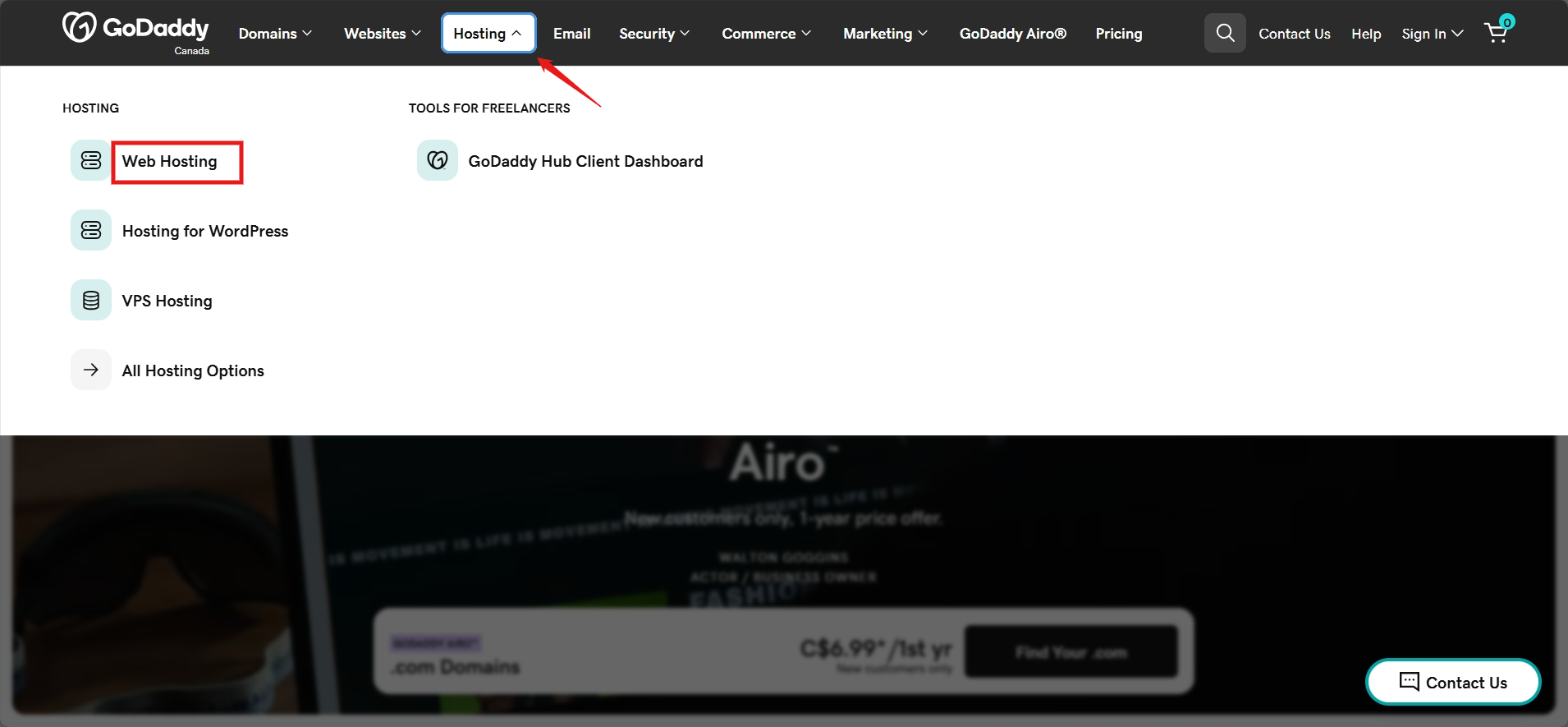Expand the Marketing menu

[885, 34]
